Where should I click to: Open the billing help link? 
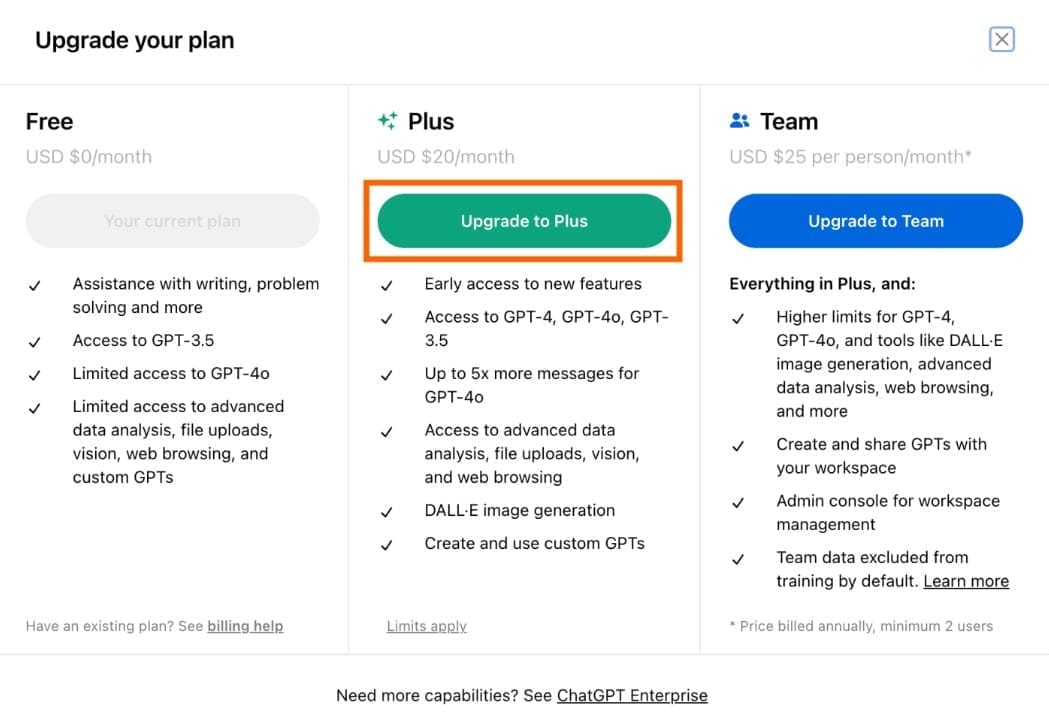click(x=245, y=626)
